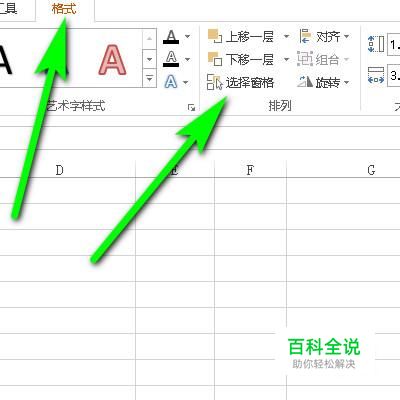Click the 下移一层 label
The height and width of the screenshot is (400, 400).
point(250,60)
